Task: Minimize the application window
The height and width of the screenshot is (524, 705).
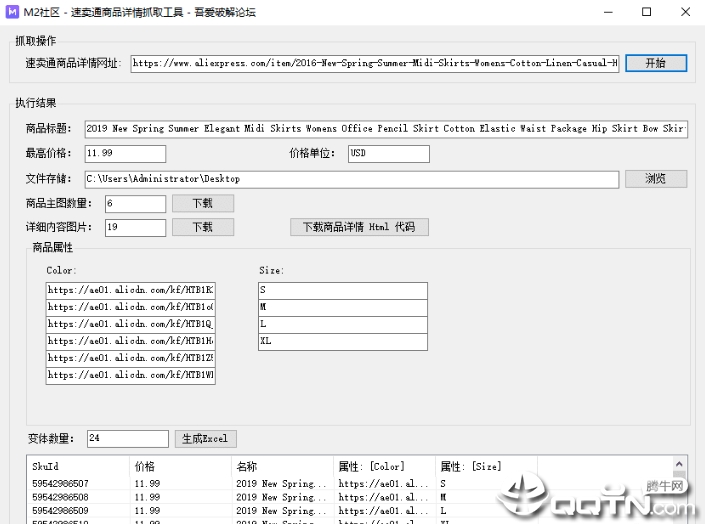Action: tap(608, 12)
